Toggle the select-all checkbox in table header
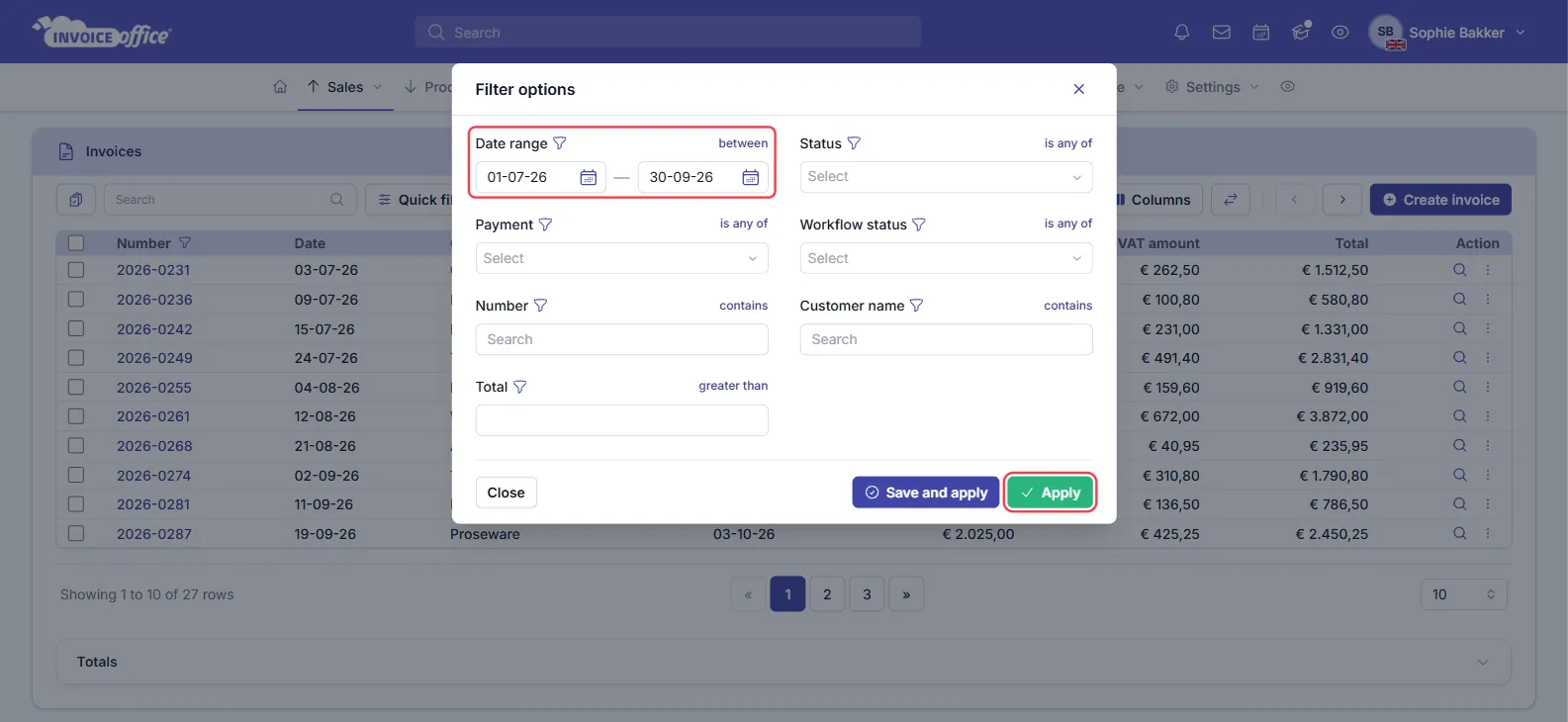 [x=76, y=243]
